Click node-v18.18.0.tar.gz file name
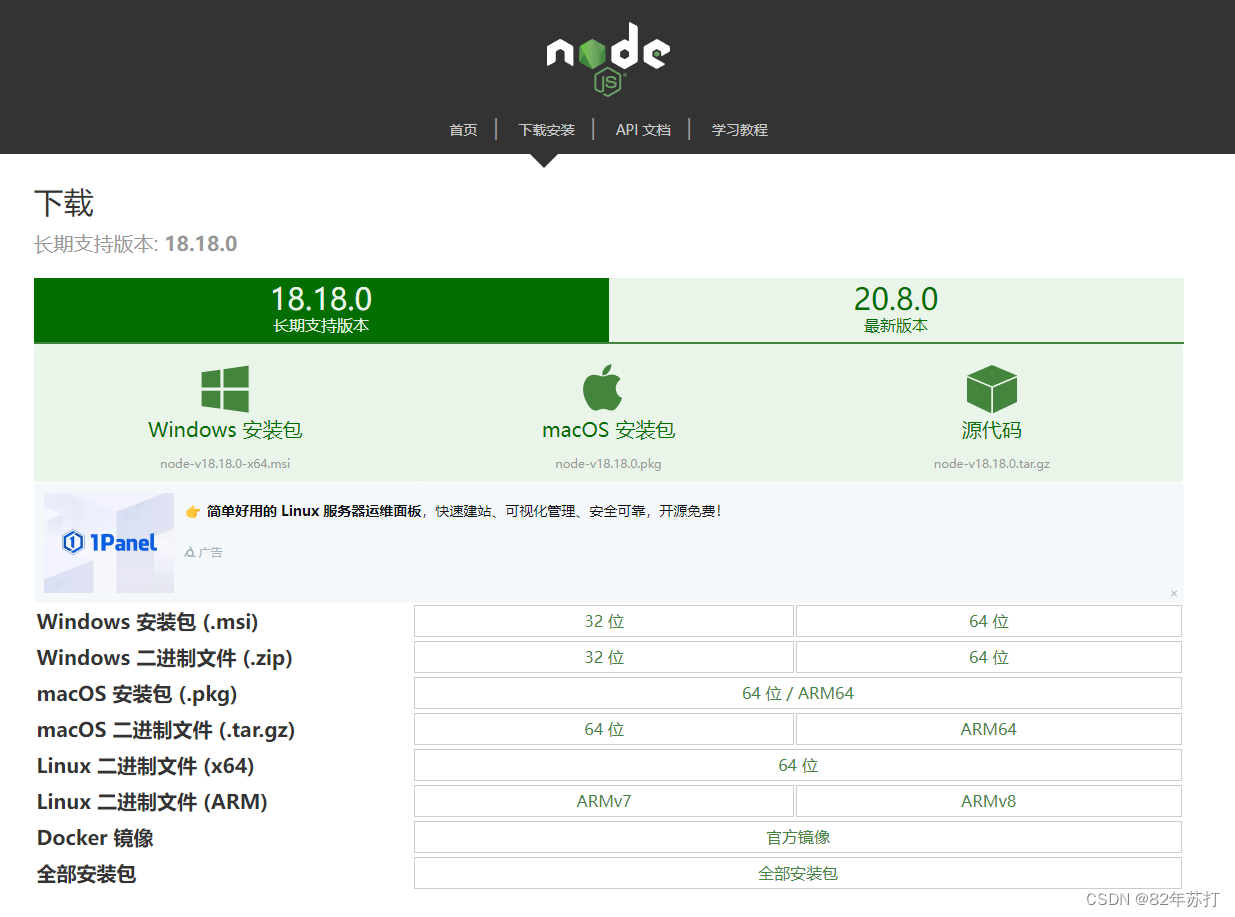 992,464
